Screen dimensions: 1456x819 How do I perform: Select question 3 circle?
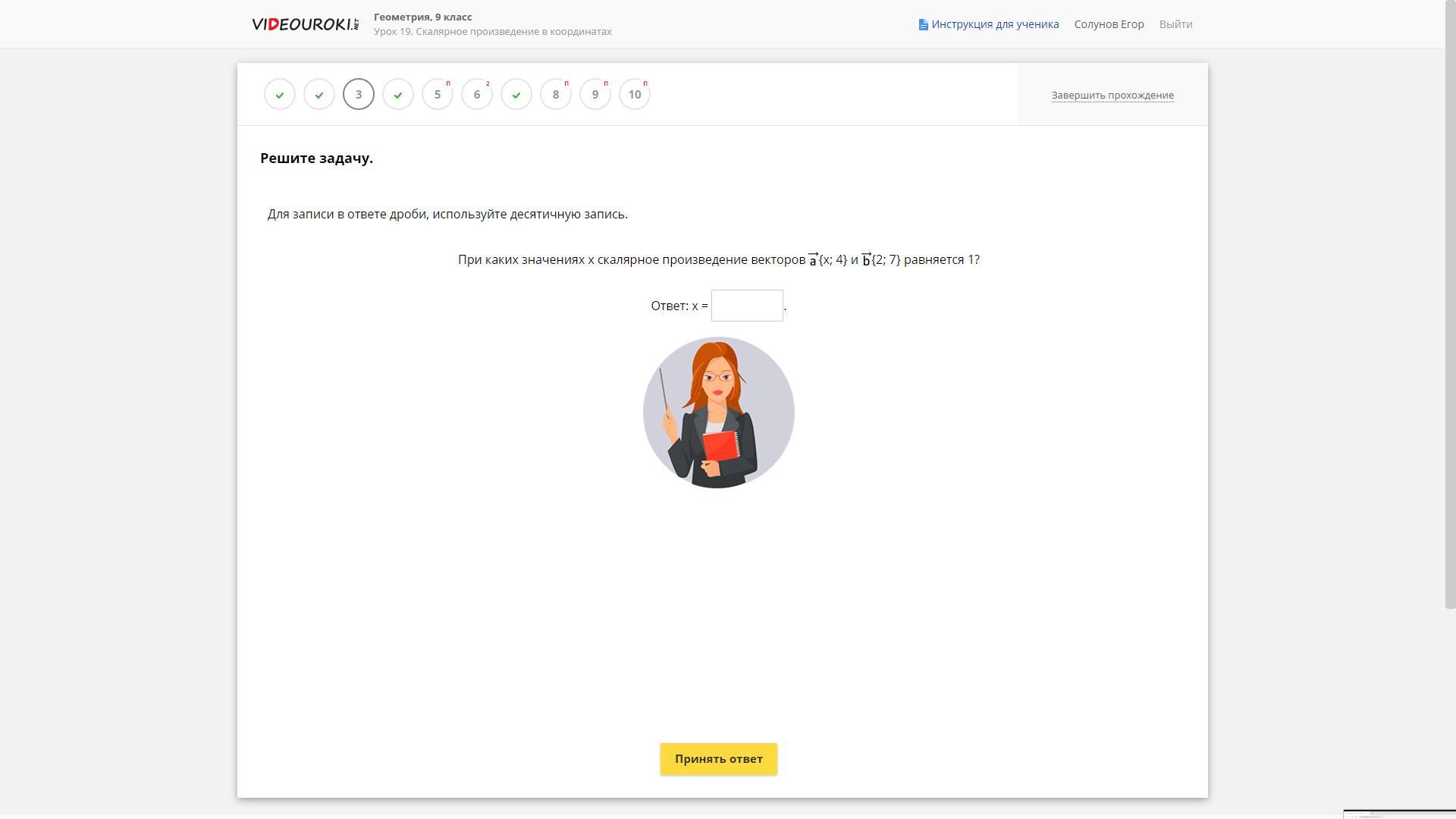359,95
